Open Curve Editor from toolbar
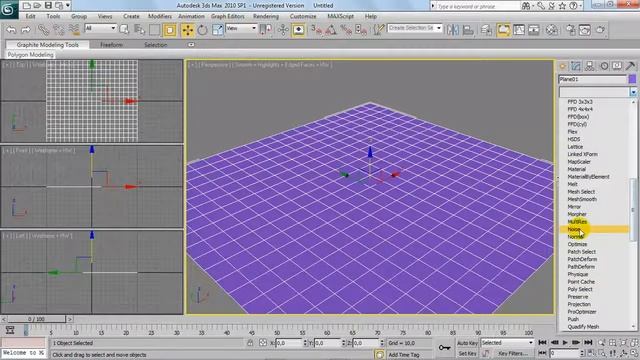The height and width of the screenshot is (360, 640). 519,29
